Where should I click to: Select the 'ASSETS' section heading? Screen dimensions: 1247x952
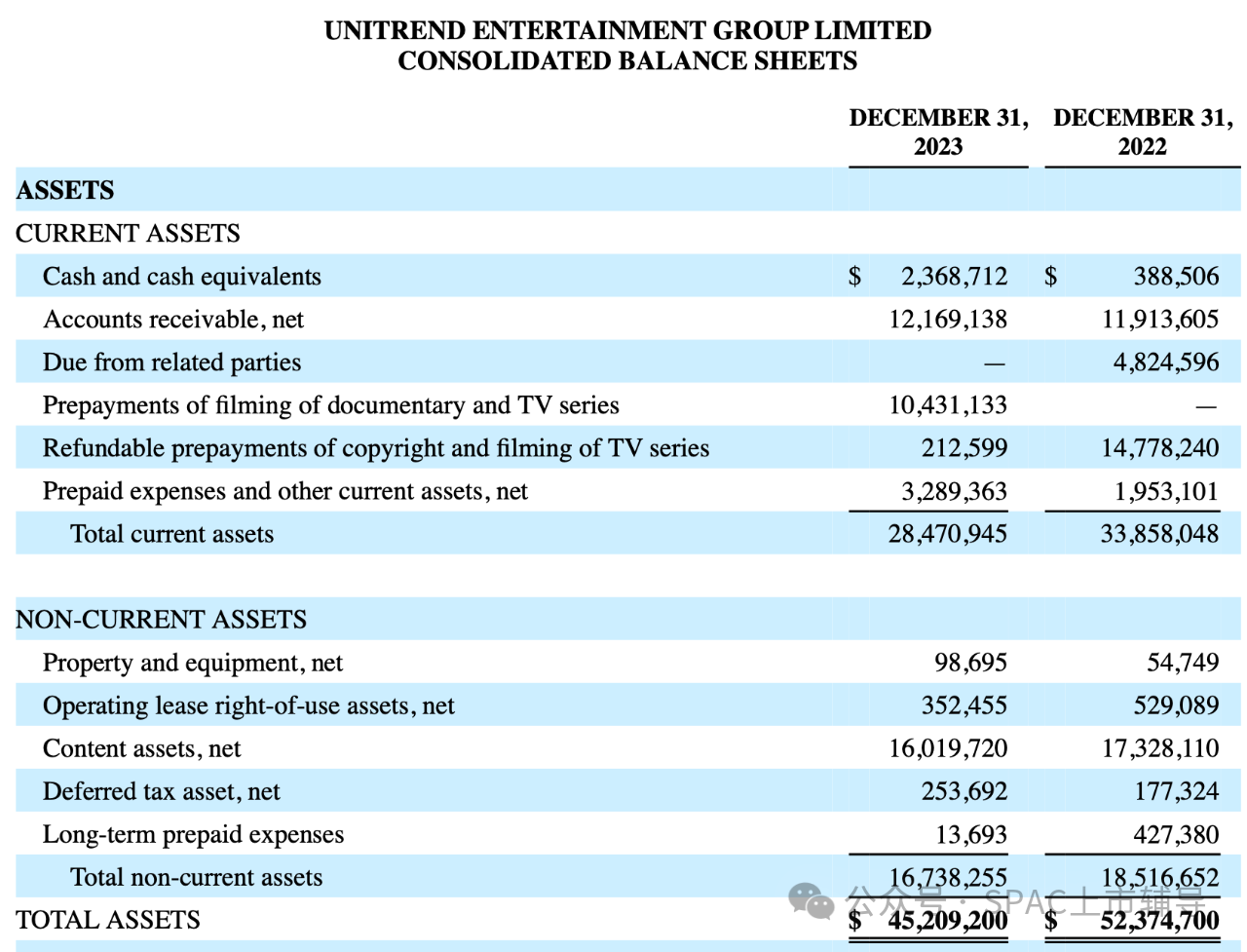(65, 190)
